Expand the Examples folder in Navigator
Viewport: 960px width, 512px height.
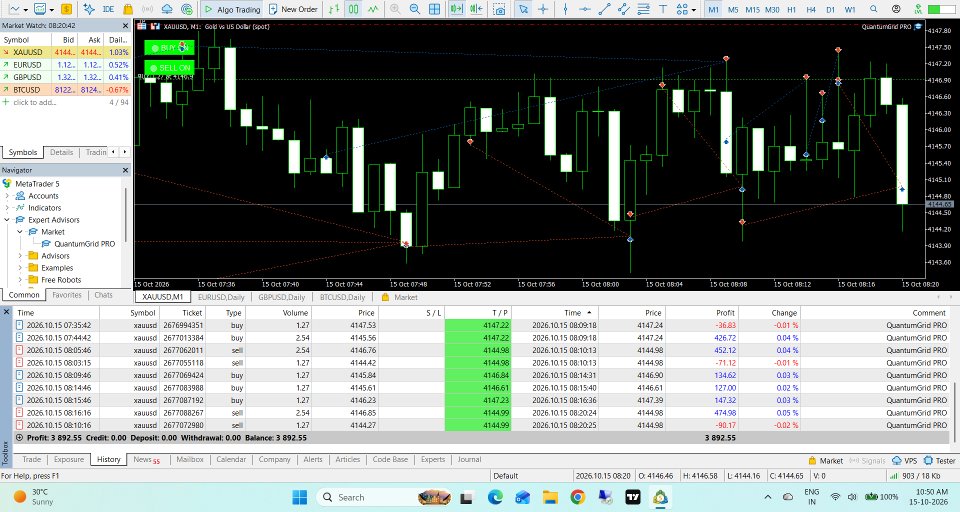20,268
